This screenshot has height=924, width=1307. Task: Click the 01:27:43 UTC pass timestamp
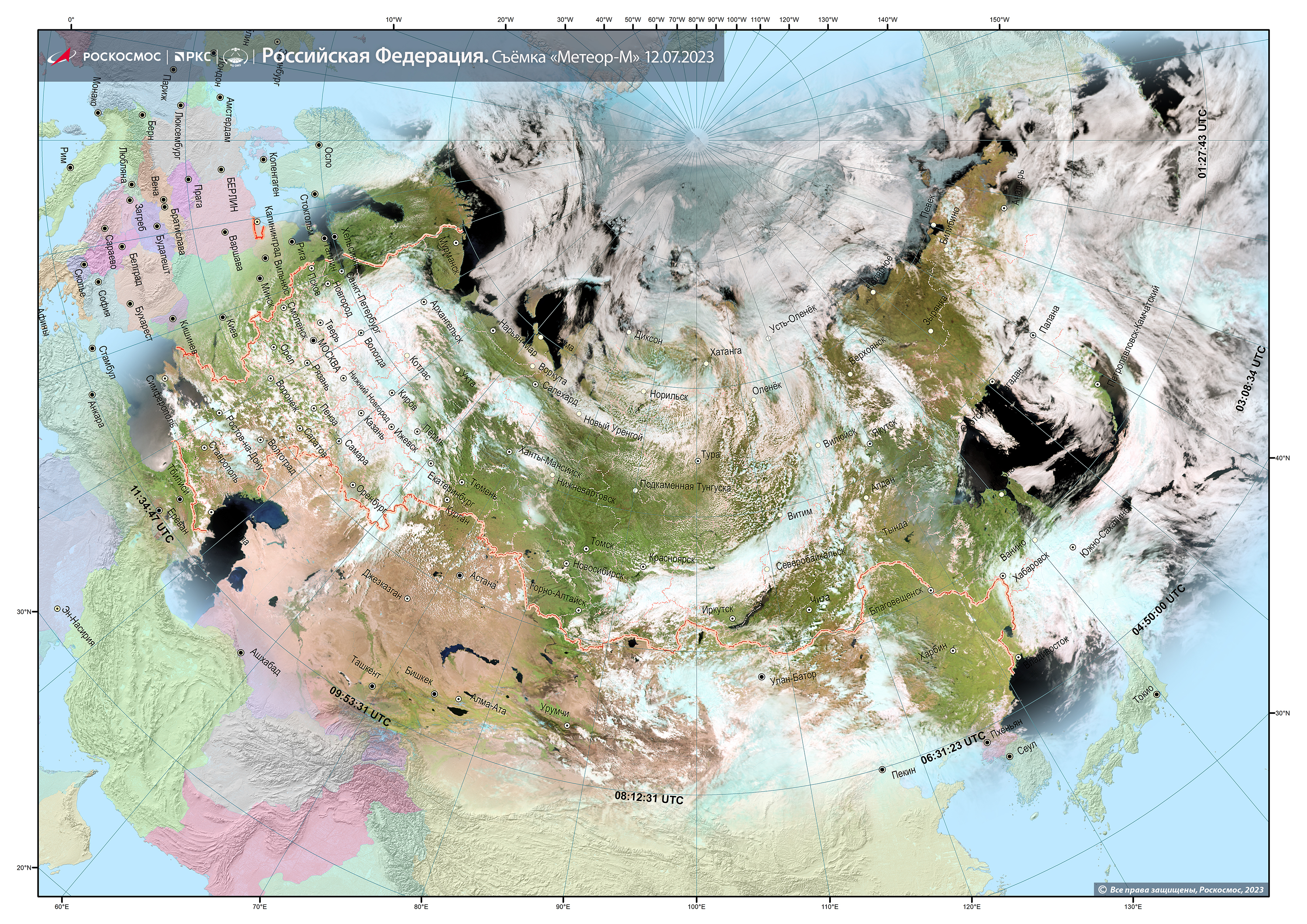1202,143
